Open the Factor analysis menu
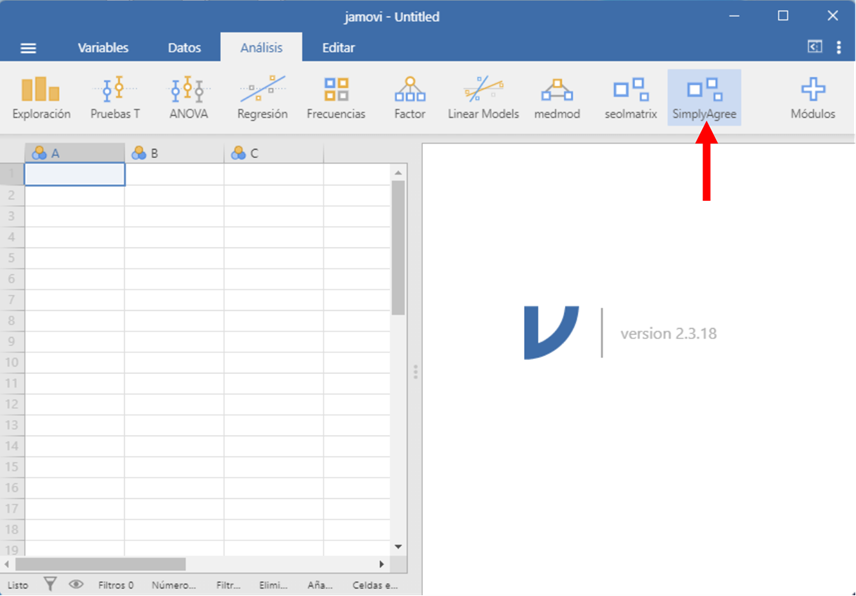 click(x=410, y=98)
